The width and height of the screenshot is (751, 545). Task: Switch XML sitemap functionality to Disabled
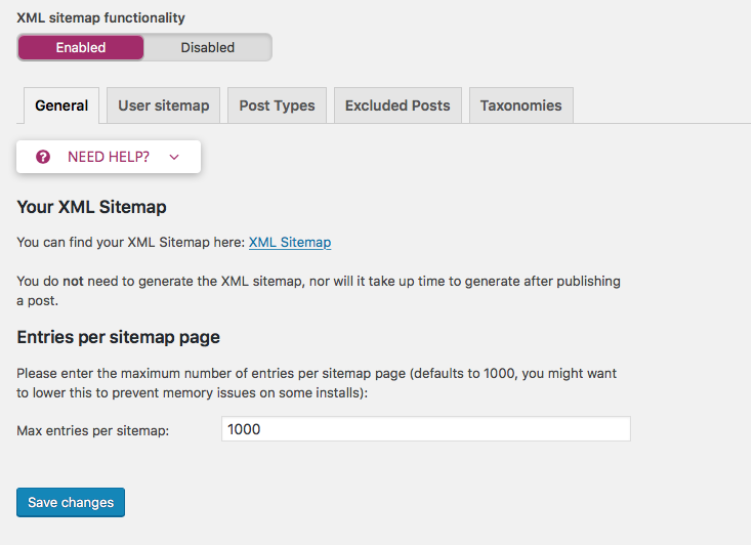point(207,47)
